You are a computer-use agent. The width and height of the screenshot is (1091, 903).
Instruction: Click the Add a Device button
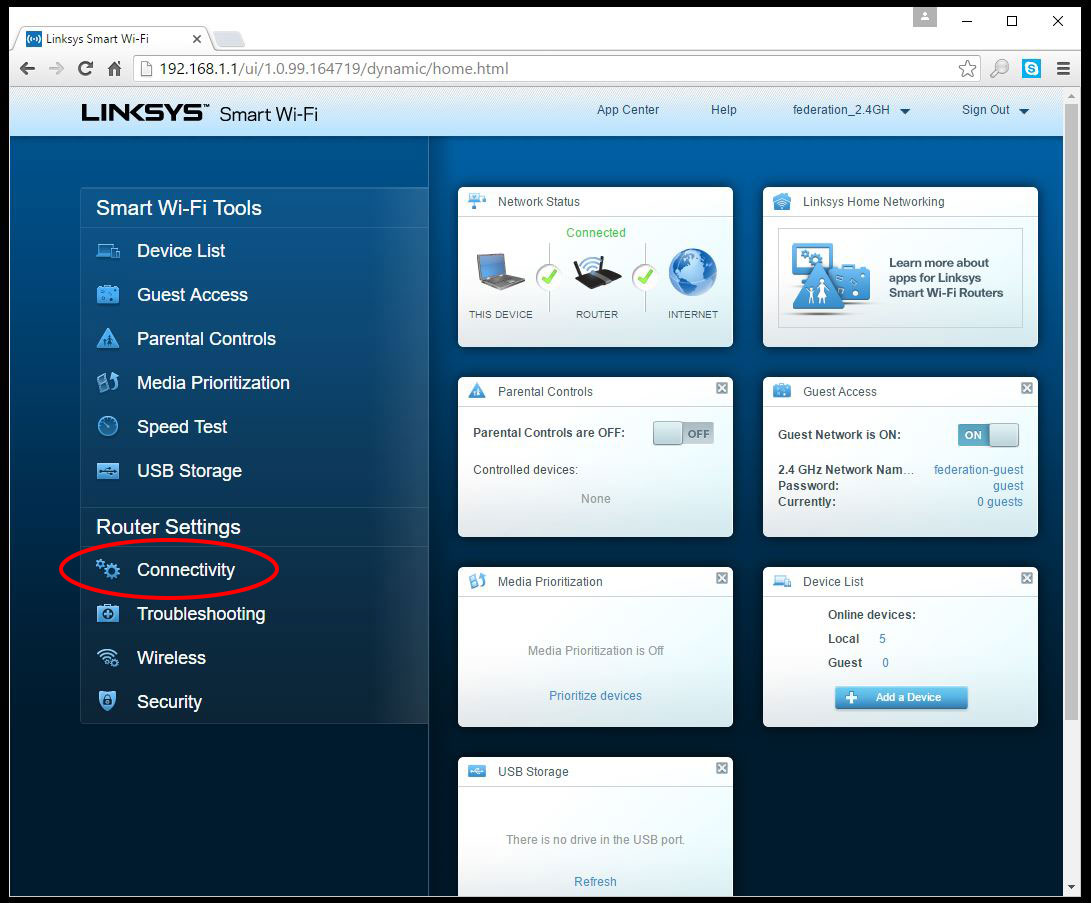[x=901, y=697]
